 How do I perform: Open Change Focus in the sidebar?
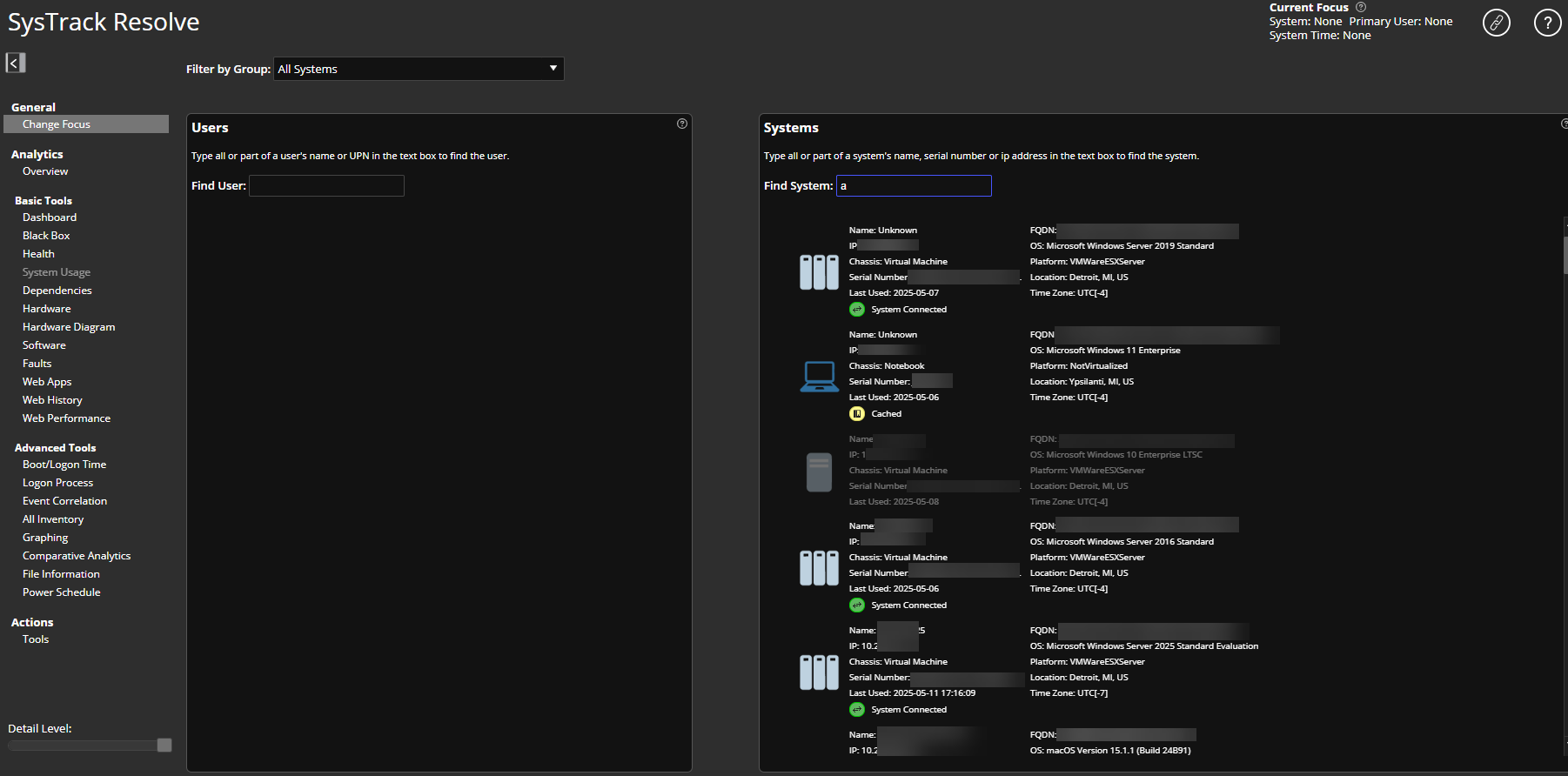pyautogui.click(x=57, y=124)
